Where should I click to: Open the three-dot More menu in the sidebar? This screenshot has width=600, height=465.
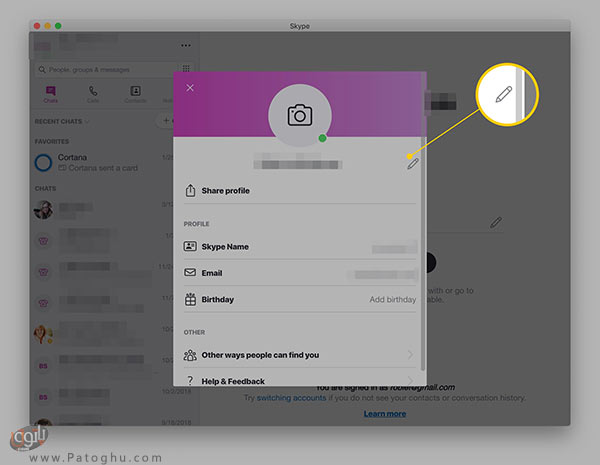tap(186, 46)
